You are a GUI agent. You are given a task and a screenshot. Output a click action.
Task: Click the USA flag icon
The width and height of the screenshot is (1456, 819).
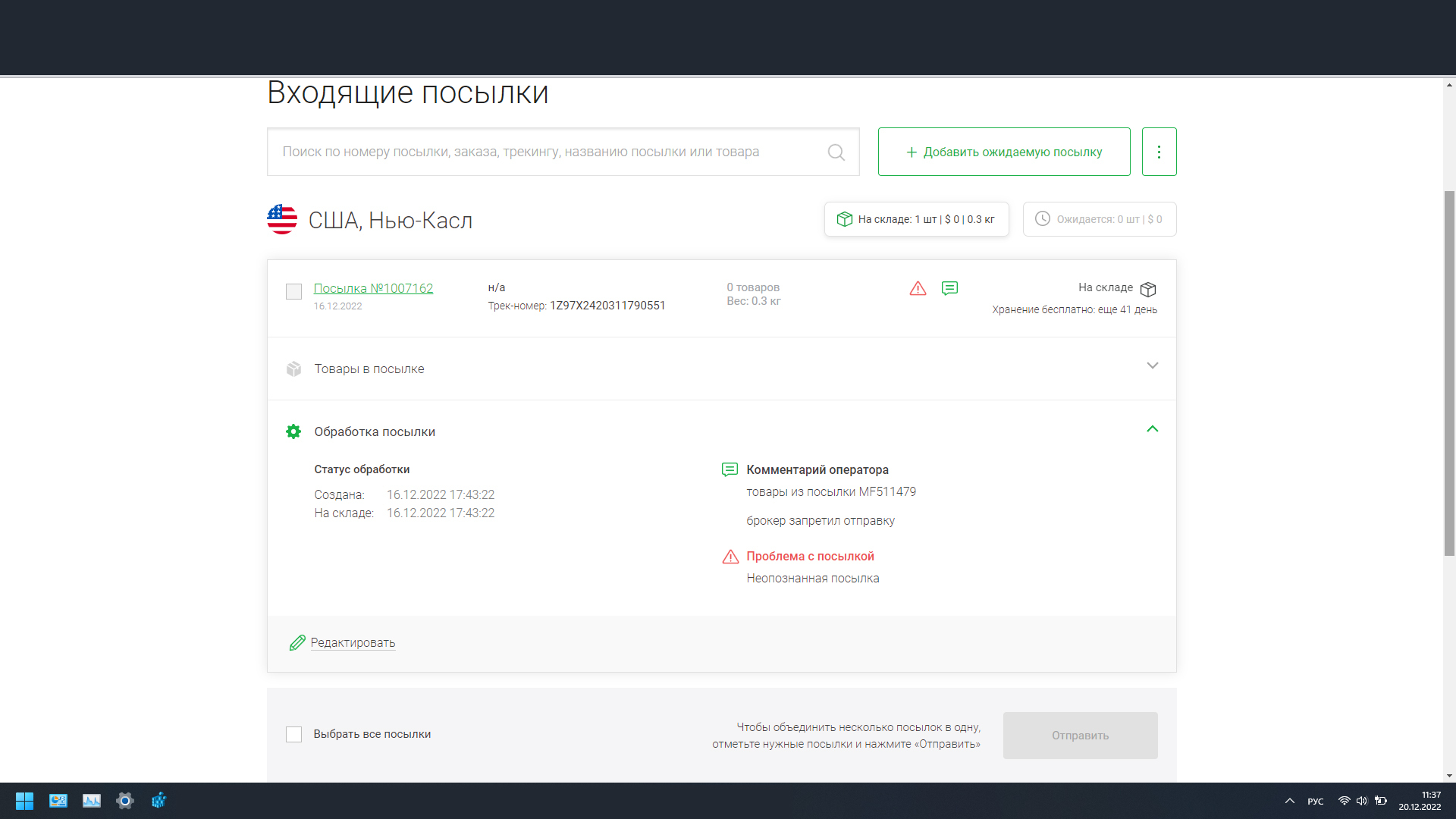(x=282, y=220)
